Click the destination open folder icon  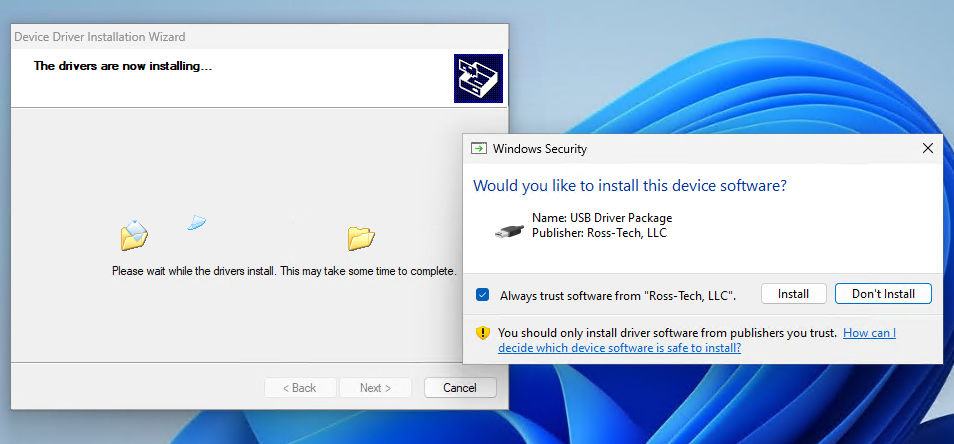coord(361,238)
